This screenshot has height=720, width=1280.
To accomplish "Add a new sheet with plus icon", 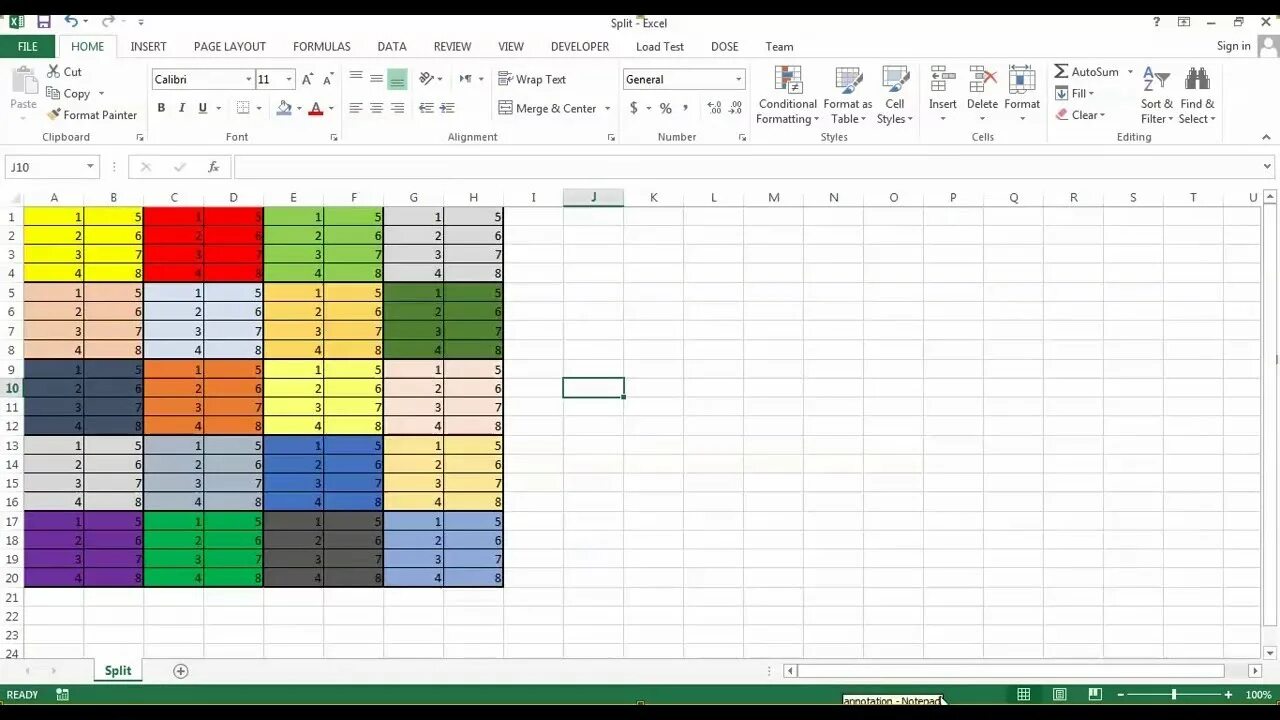I will 181,671.
